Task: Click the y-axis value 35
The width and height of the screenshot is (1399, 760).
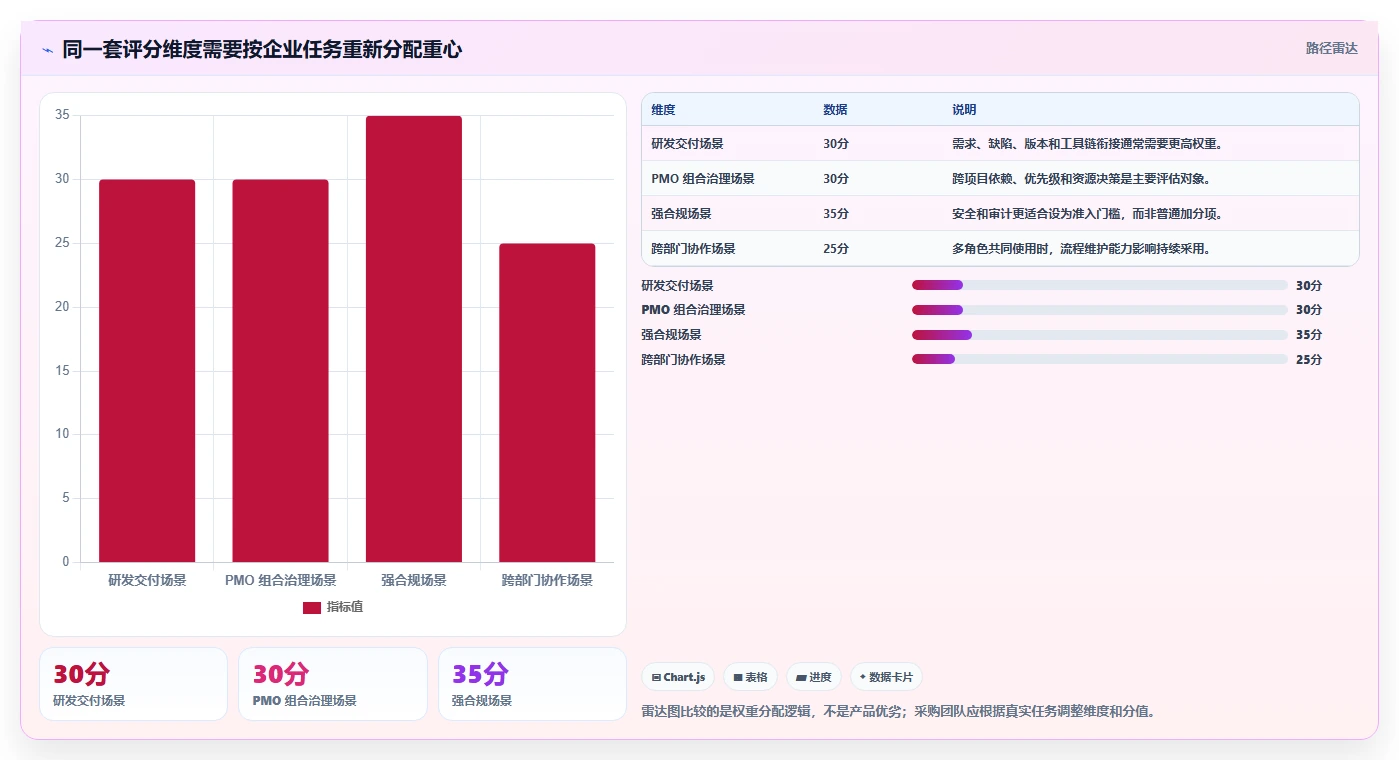Action: [x=62, y=115]
